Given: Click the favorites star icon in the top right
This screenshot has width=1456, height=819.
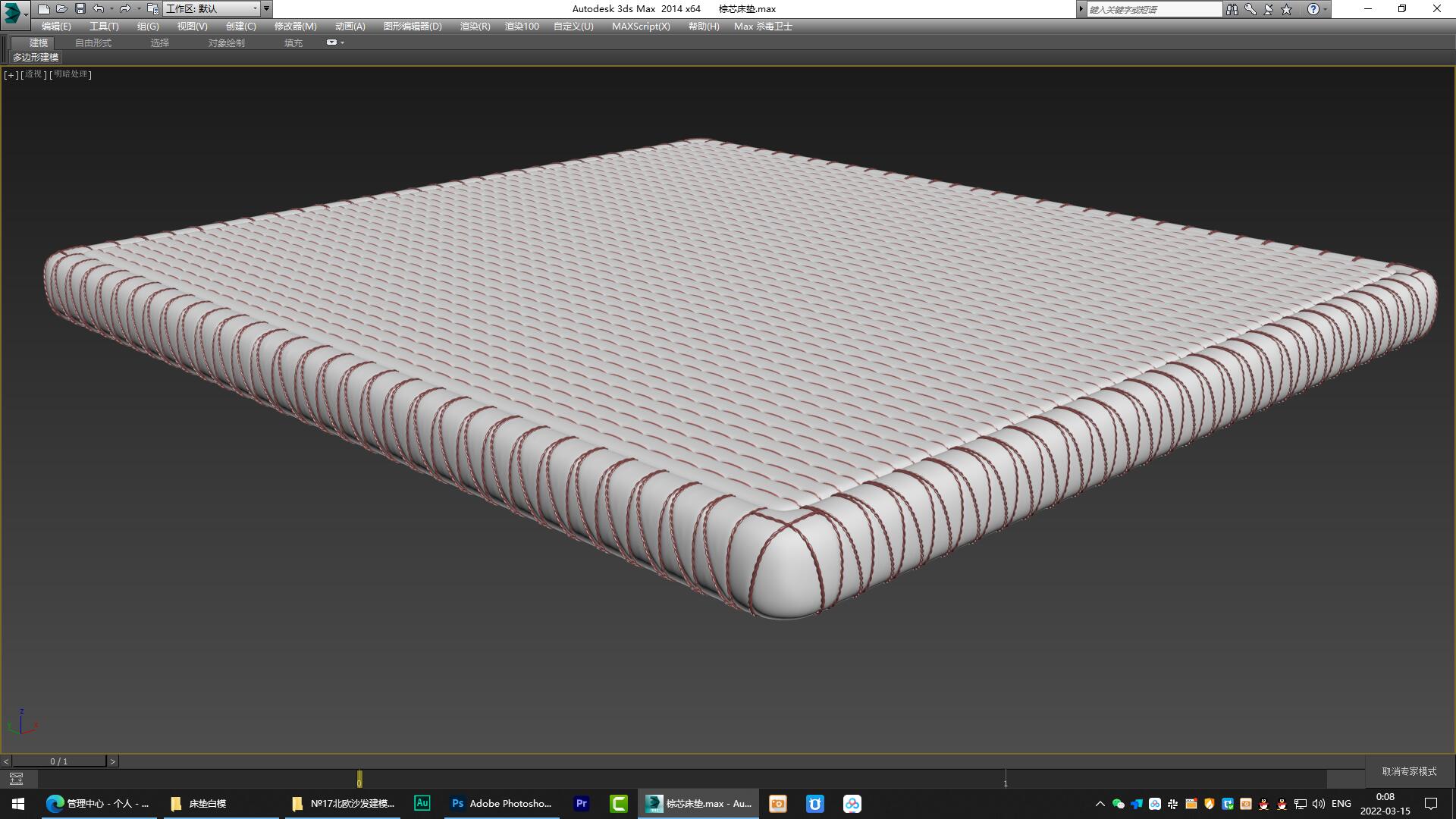Looking at the screenshot, I should pos(1286,9).
